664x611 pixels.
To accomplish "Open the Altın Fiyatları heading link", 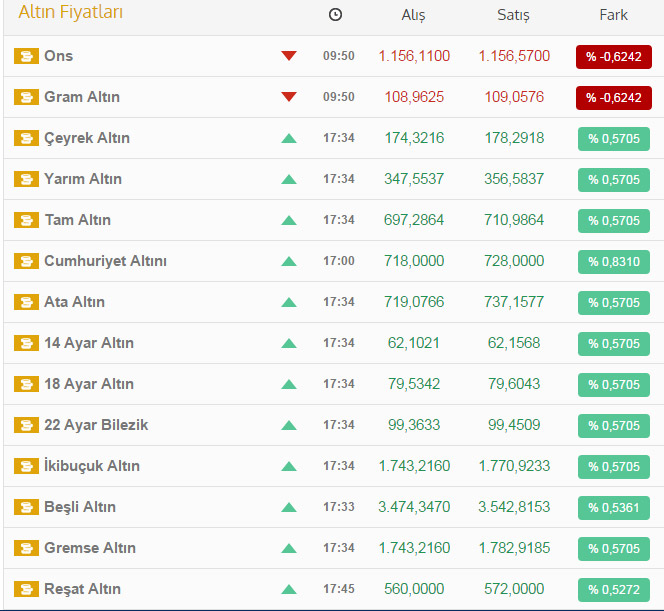I will (x=71, y=14).
